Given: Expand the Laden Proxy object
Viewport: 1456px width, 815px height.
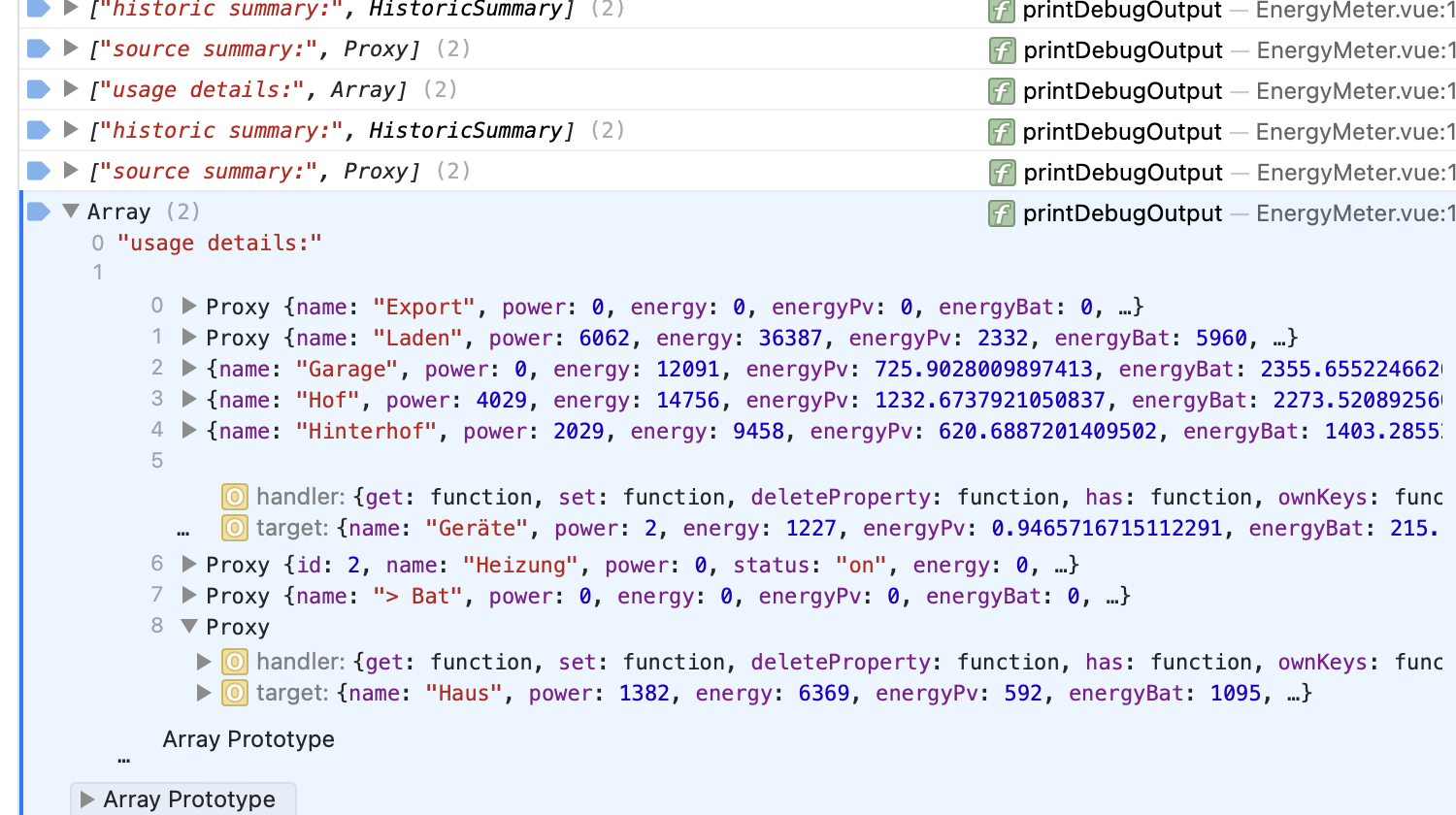Looking at the screenshot, I should (189, 338).
